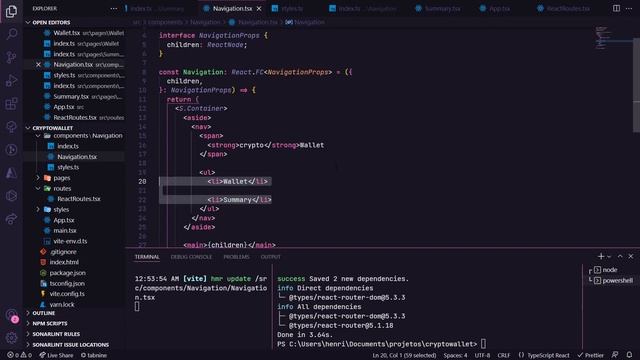Switch to the Debug Console tab
Viewport: 640px width, 360px height.
(x=191, y=257)
